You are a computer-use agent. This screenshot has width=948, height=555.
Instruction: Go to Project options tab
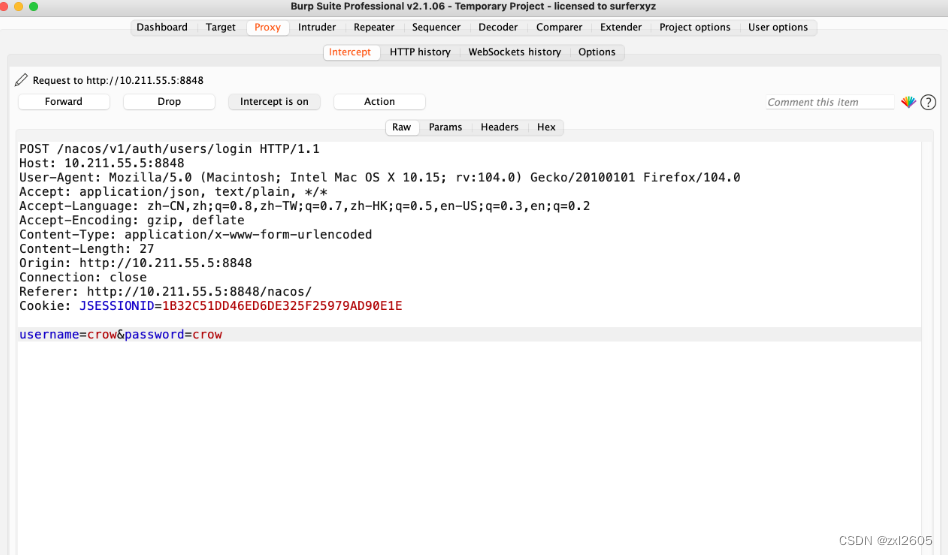pyautogui.click(x=695, y=27)
